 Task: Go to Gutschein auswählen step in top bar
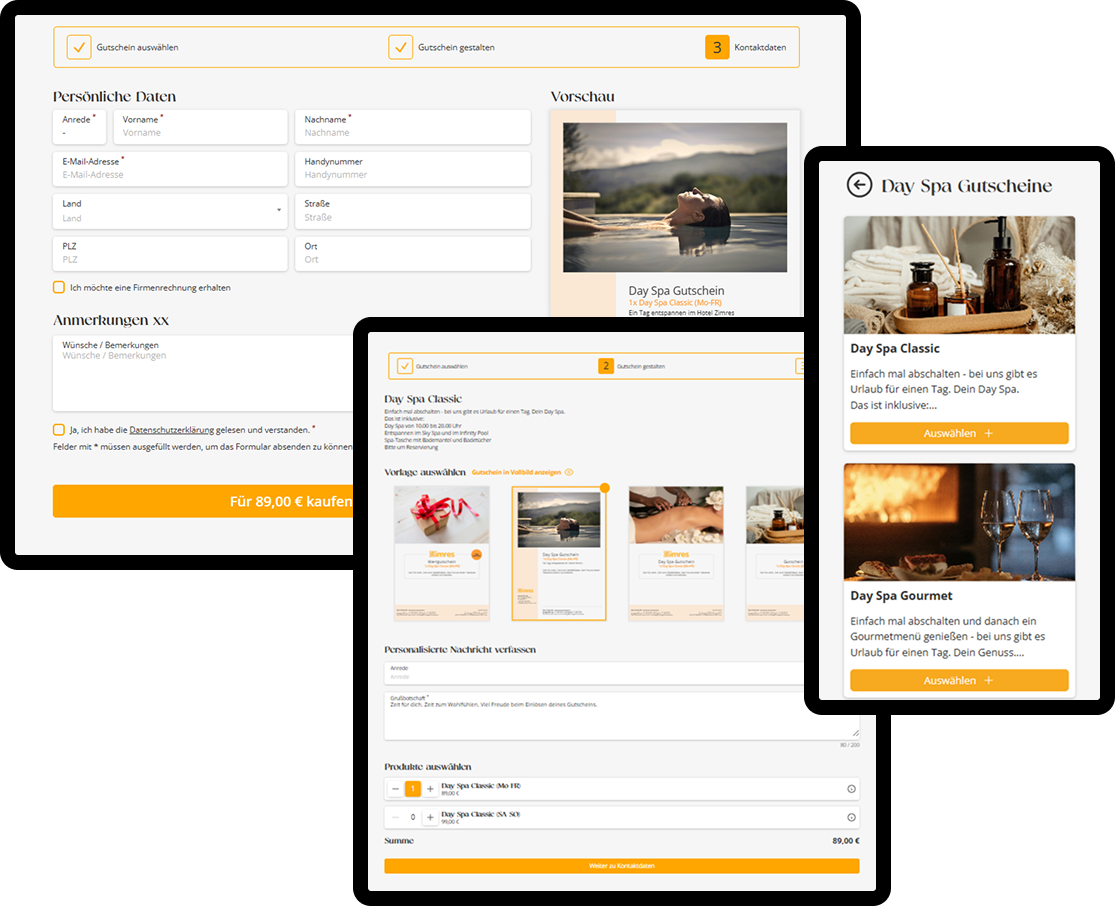(x=79, y=47)
